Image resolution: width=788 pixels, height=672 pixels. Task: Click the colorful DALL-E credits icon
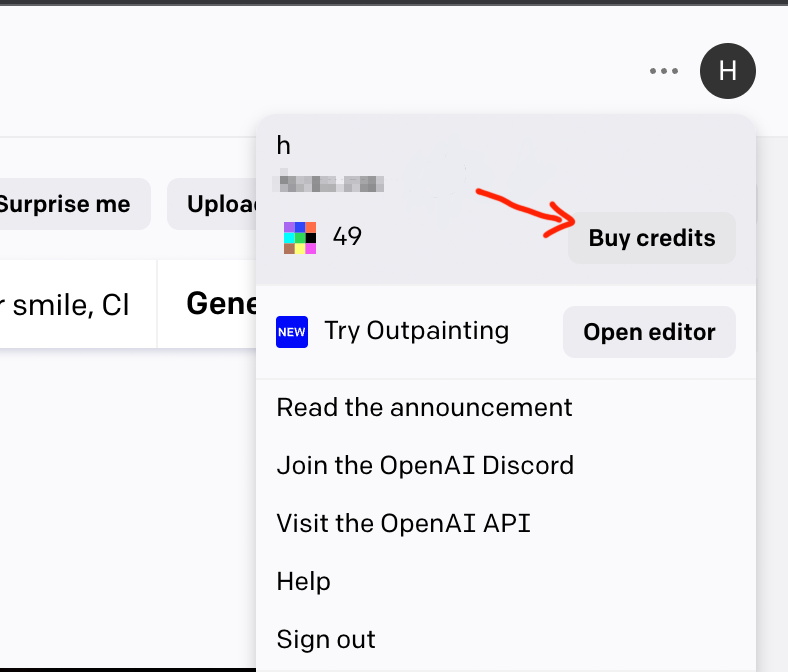click(299, 237)
